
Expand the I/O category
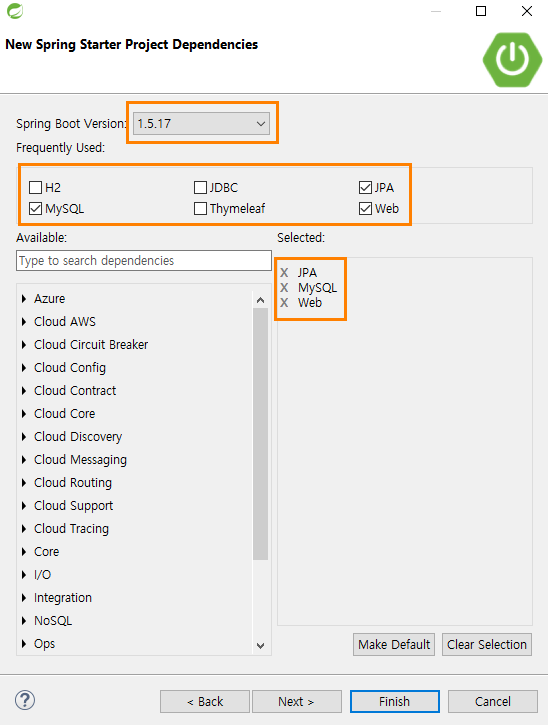coord(24,575)
